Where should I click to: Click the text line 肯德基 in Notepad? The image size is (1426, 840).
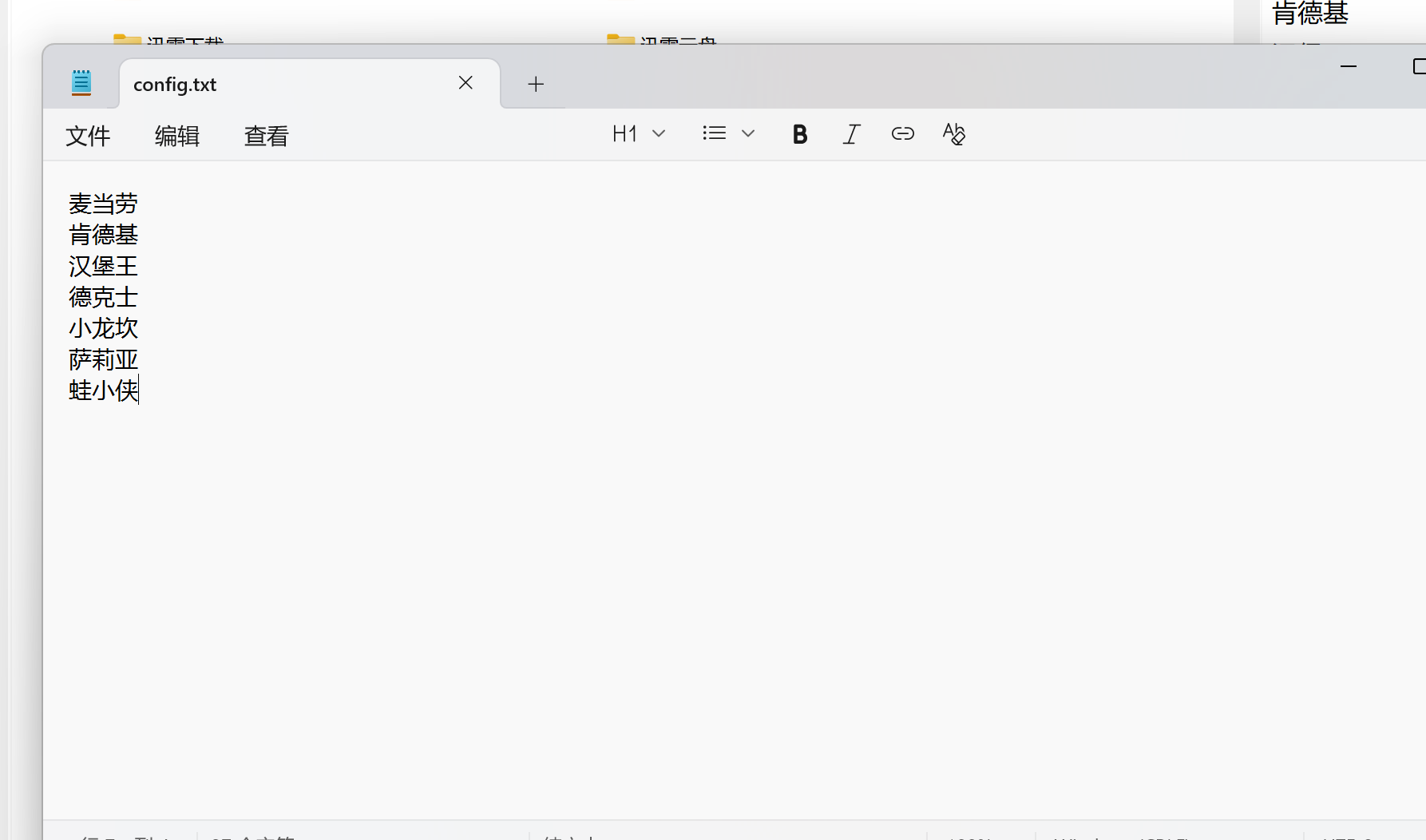coord(104,235)
